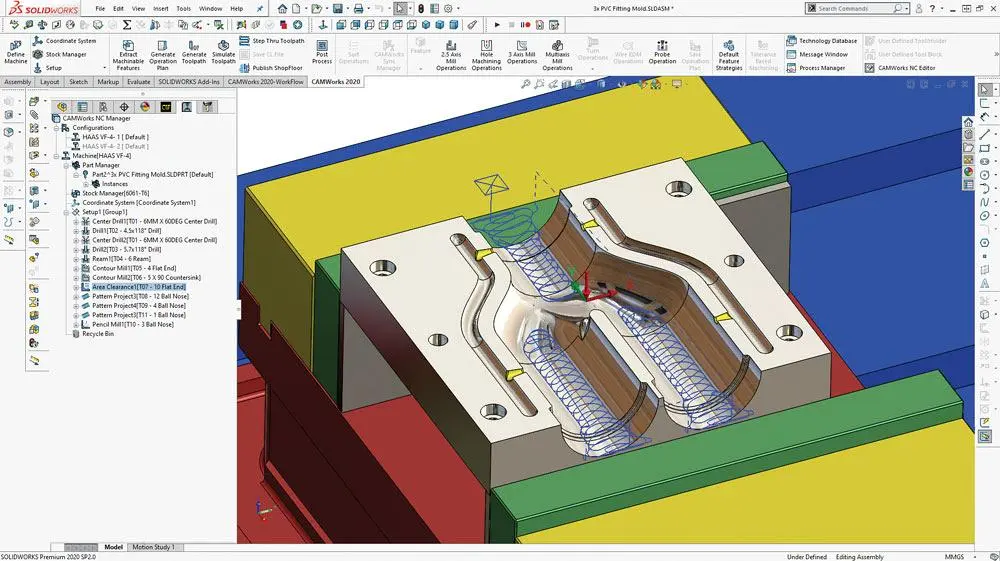The width and height of the screenshot is (1000, 561).
Task: Click the Sum (sigma) toolbar icon
Action: pos(126,25)
